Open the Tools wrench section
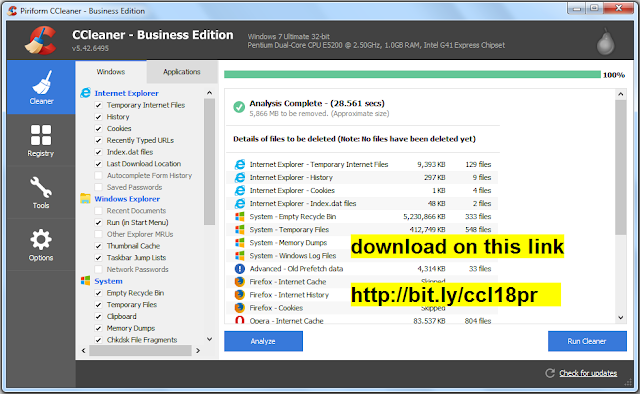 [x=41, y=192]
